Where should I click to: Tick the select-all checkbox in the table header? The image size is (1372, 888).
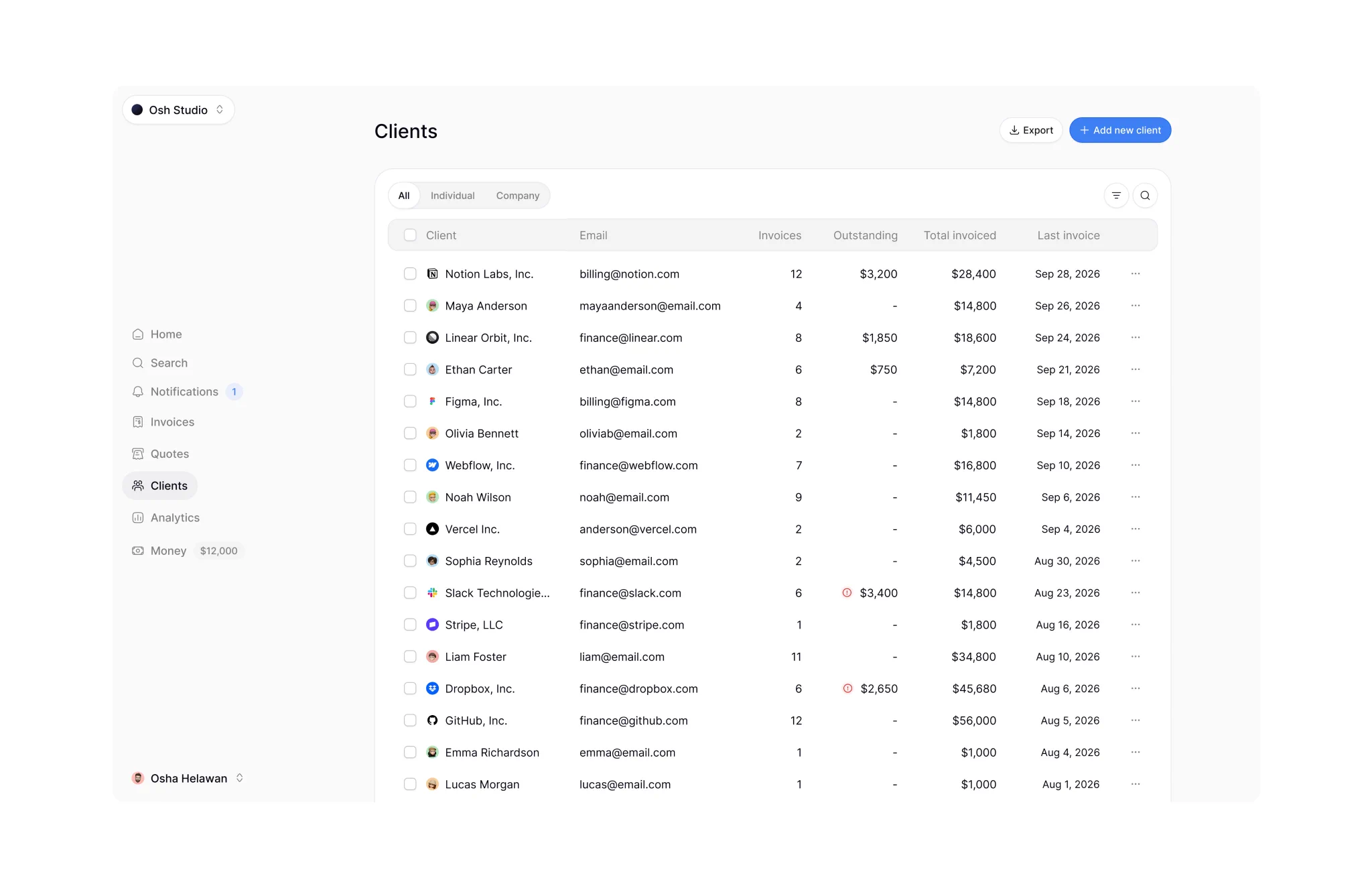click(410, 235)
